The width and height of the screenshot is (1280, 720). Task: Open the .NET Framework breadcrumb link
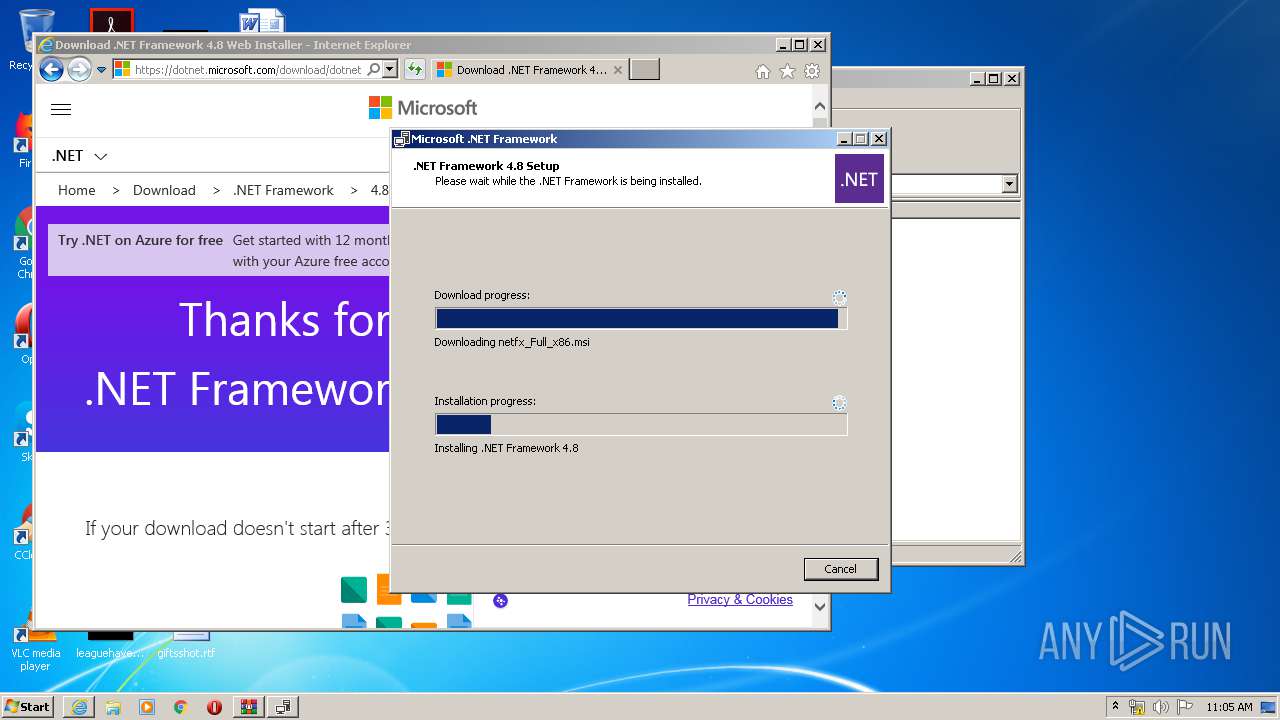283,190
